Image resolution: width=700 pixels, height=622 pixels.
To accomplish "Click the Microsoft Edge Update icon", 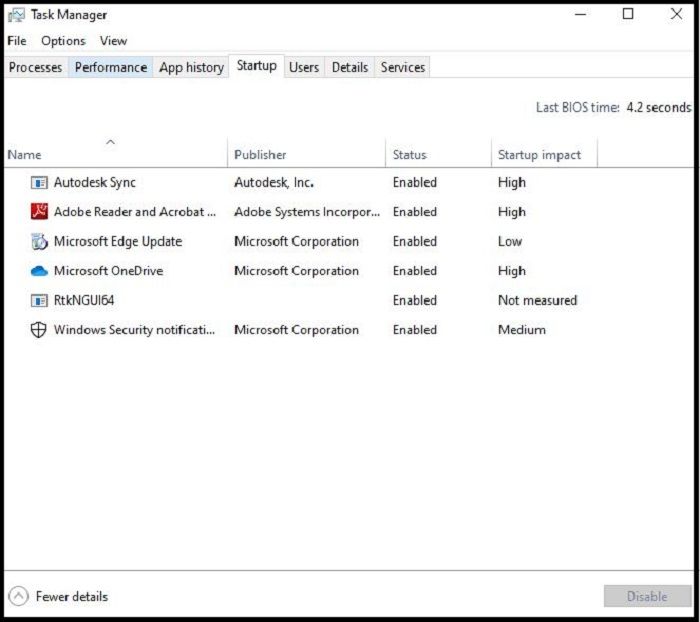I will (39, 242).
